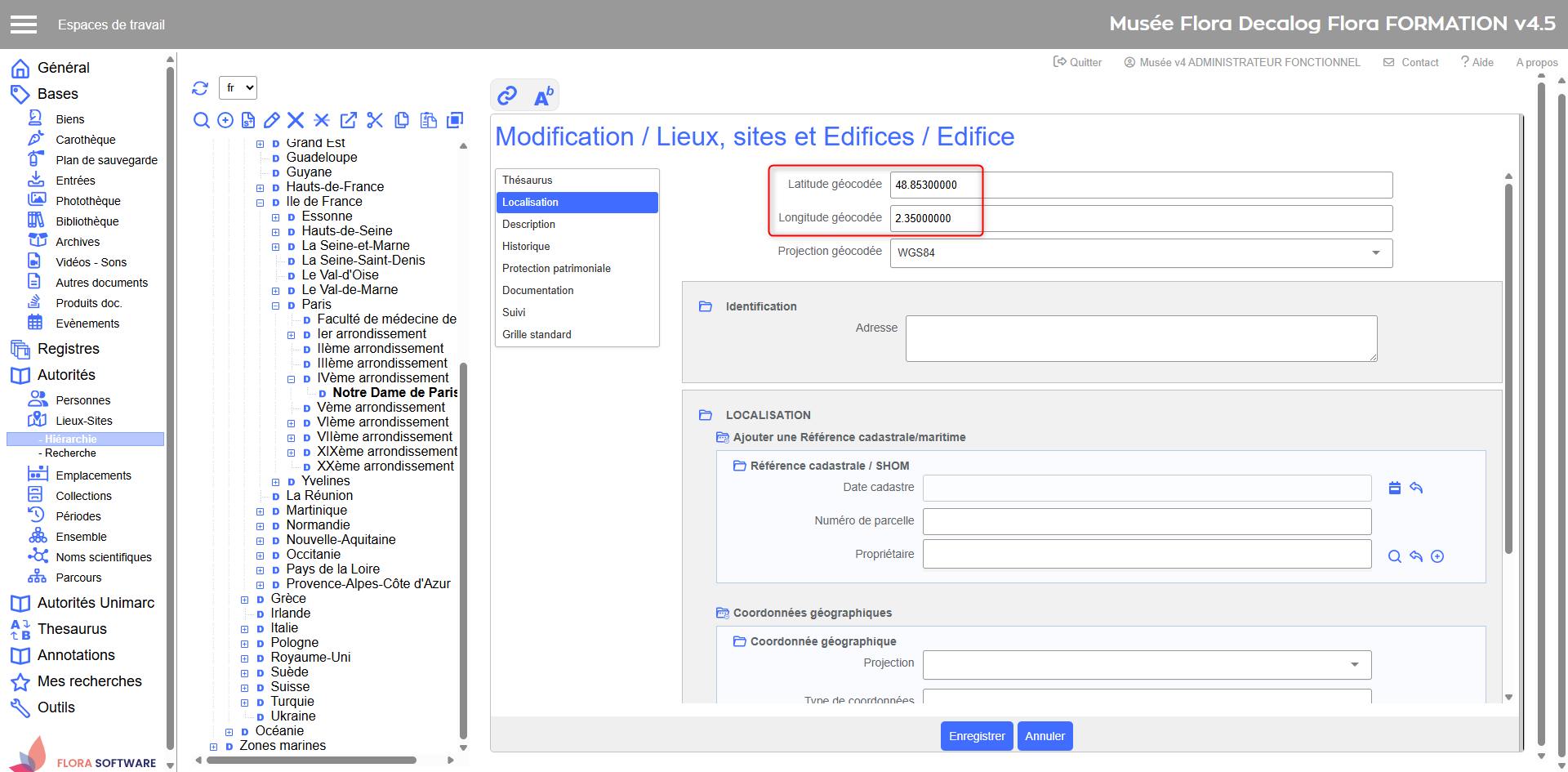
Task: Select the Protection patrimoniale tab
Action: (x=556, y=268)
